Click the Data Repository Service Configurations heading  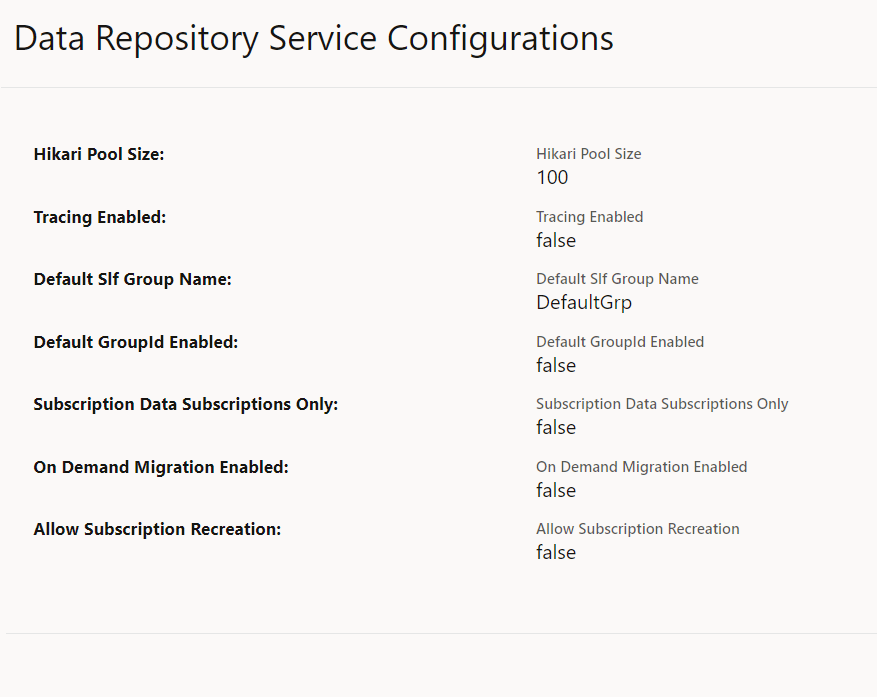point(314,38)
